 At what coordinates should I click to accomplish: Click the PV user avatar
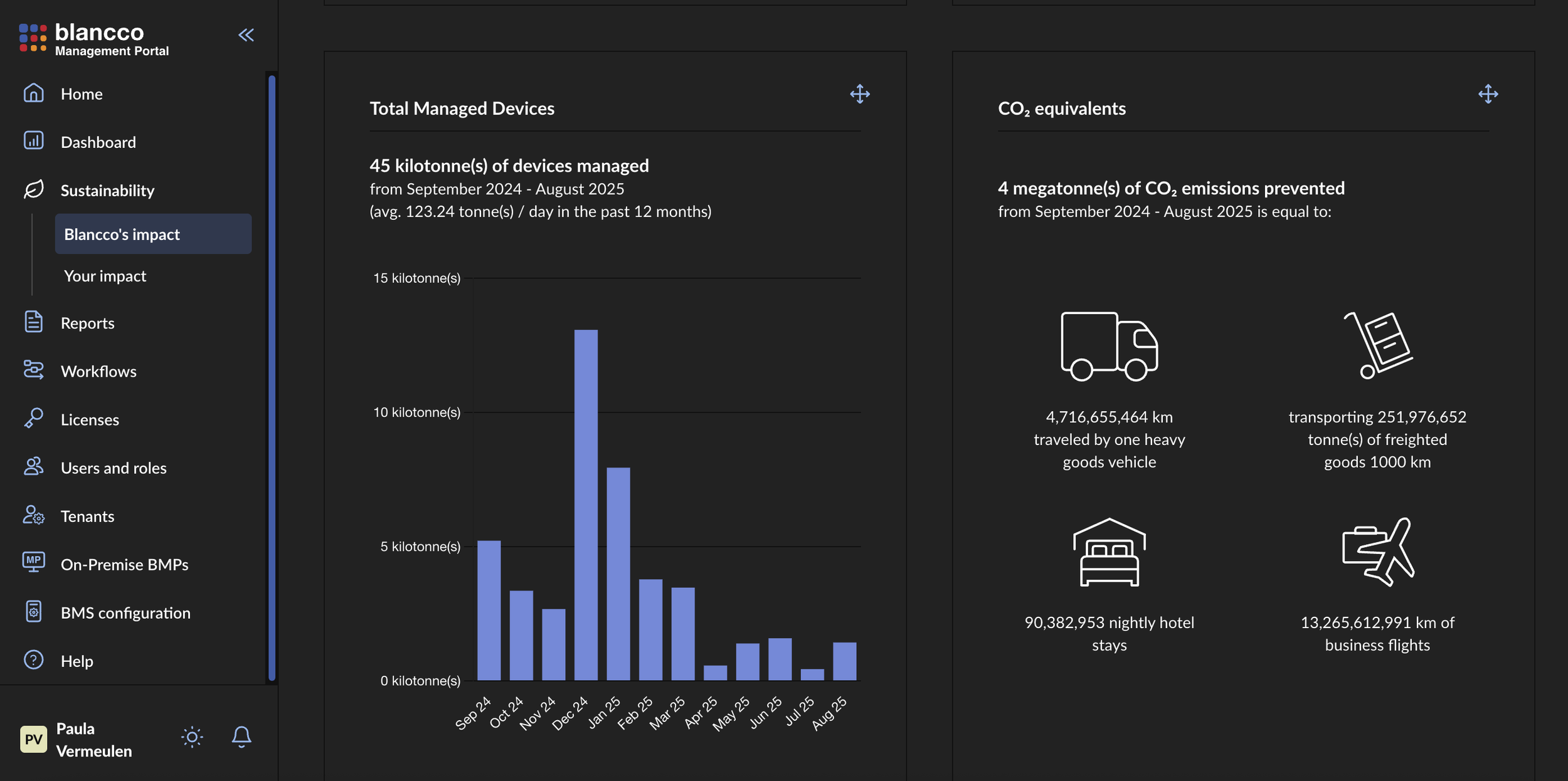33,739
